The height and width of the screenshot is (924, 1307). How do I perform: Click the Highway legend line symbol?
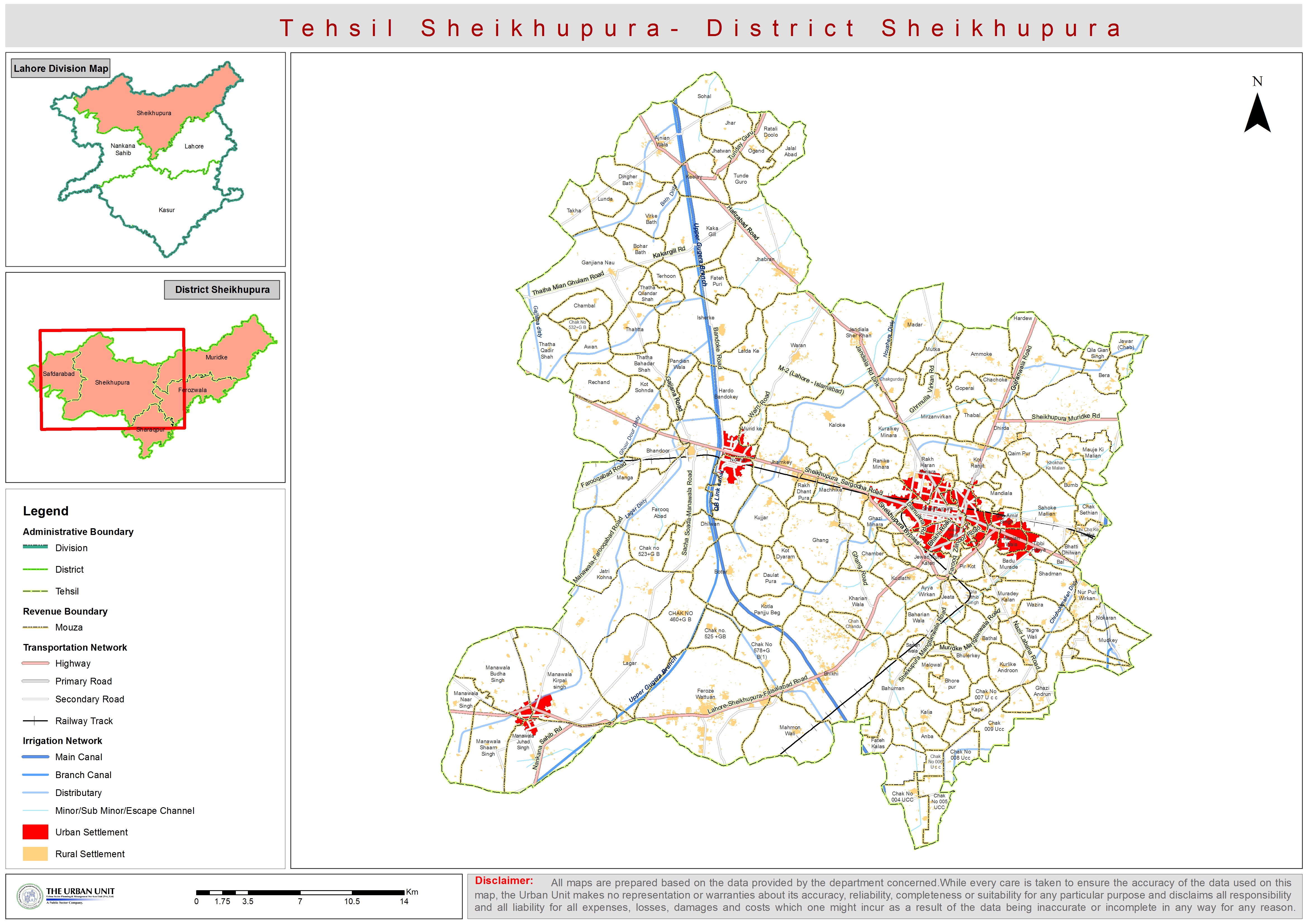pyautogui.click(x=35, y=663)
